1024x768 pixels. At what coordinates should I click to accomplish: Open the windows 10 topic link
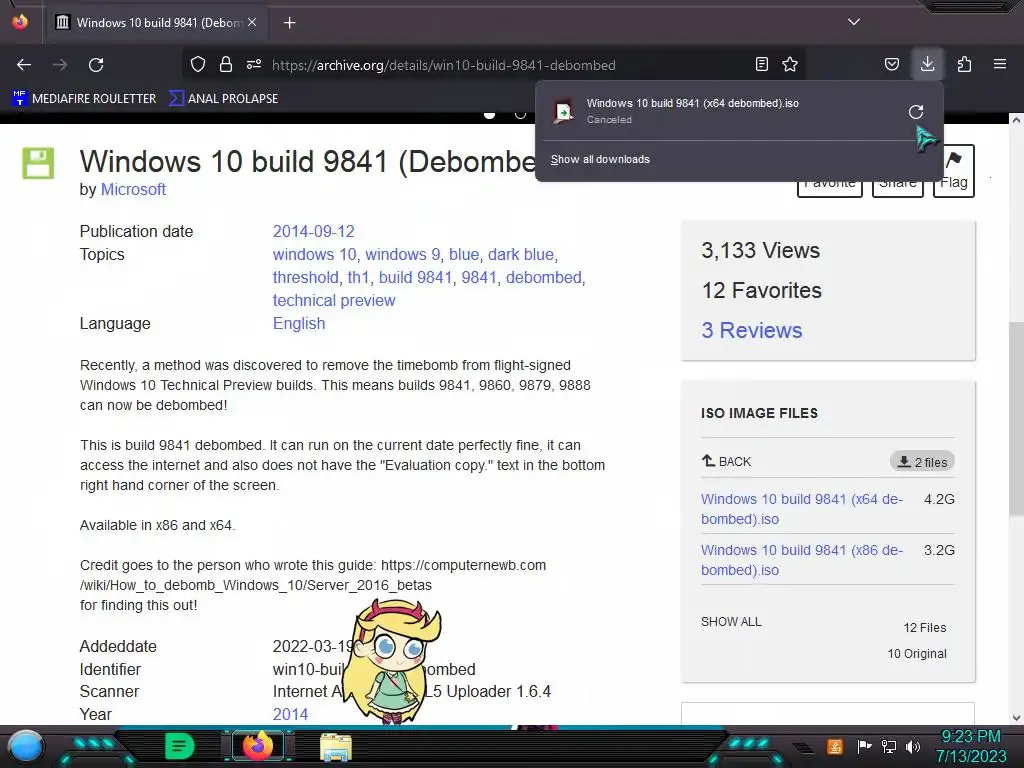pyautogui.click(x=314, y=254)
